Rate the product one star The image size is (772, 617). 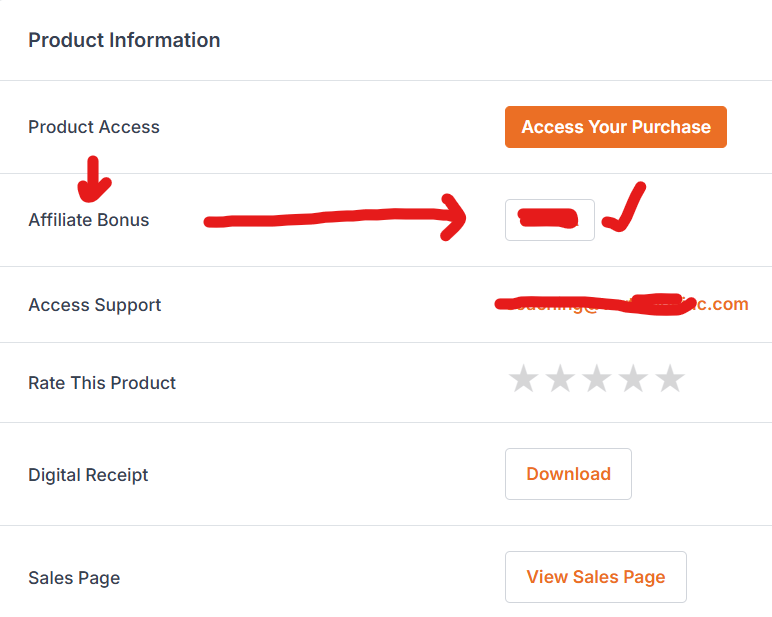523,379
